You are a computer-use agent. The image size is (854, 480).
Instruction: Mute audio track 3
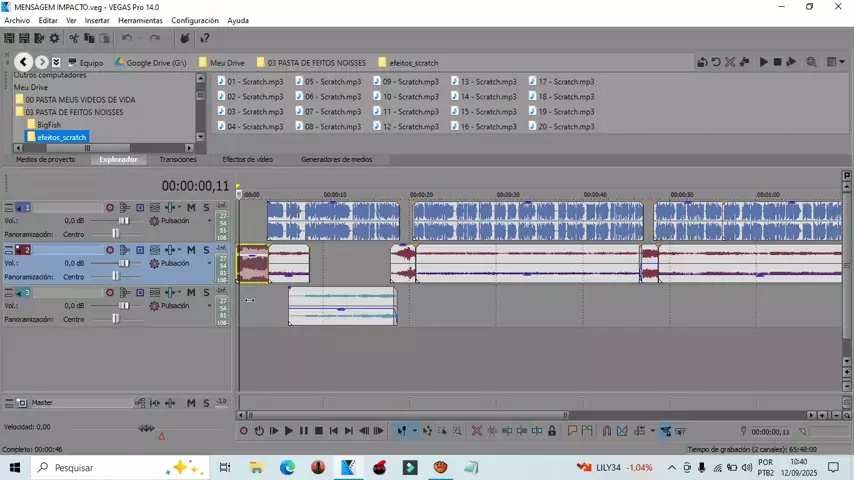point(191,292)
